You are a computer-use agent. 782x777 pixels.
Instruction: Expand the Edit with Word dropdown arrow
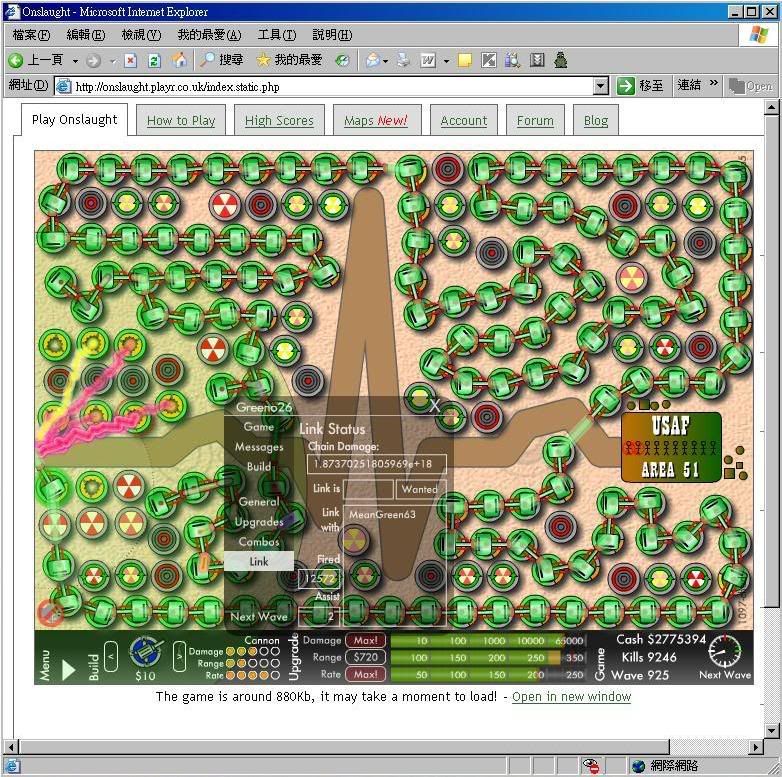coord(446,61)
